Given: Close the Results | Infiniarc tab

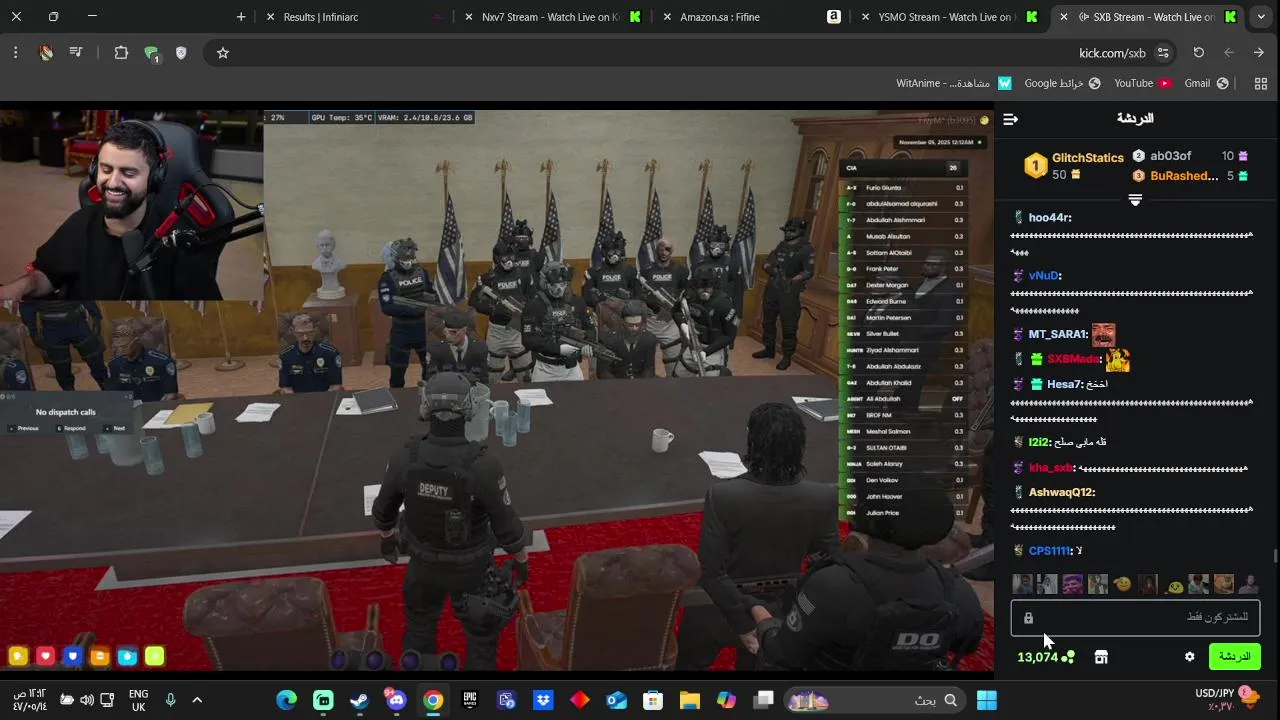Looking at the screenshot, I should click(270, 17).
